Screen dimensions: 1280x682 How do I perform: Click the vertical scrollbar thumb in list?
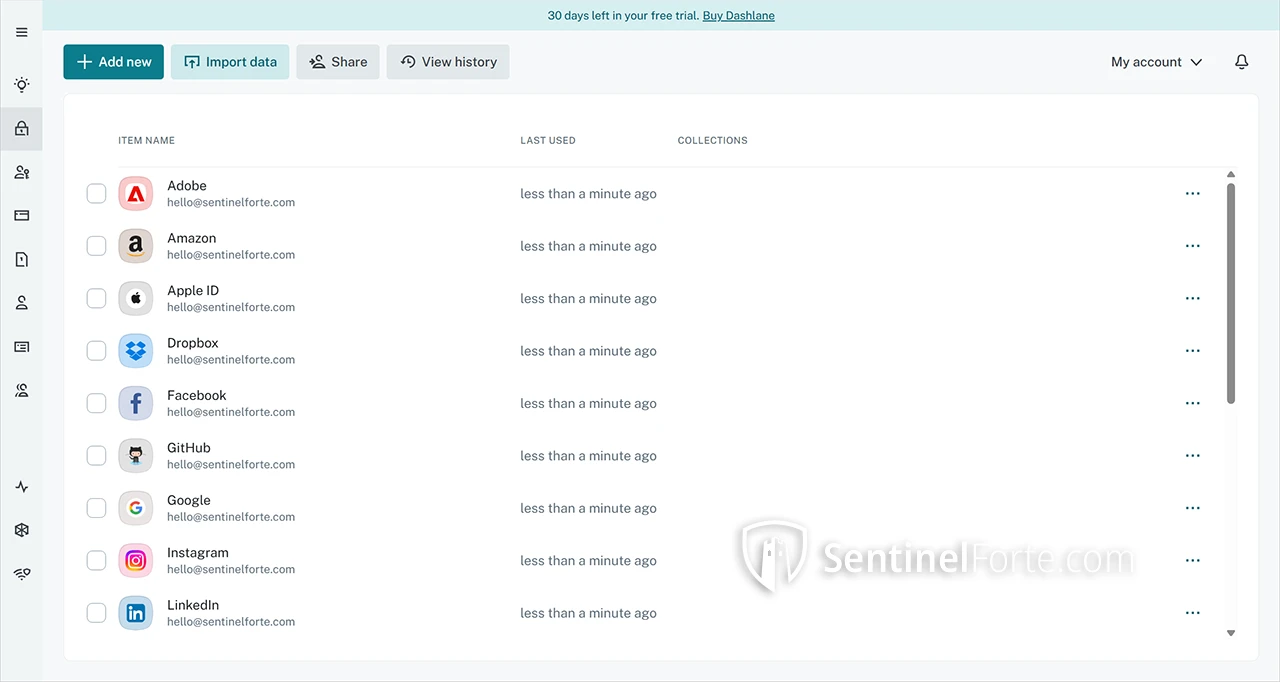tap(1230, 292)
